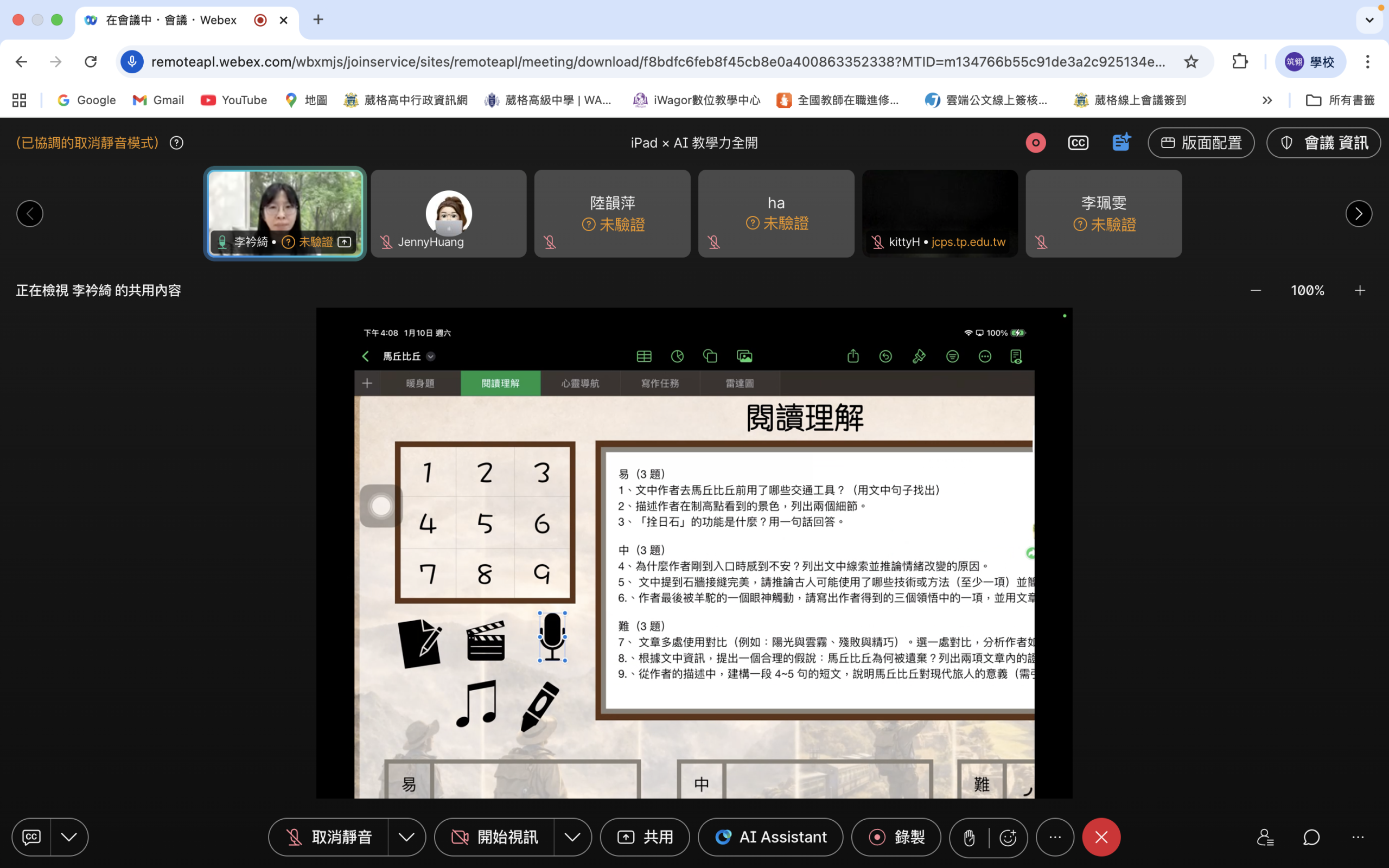Image resolution: width=1389 pixels, height=868 pixels.
Task: Raise hand using the hand icon
Action: (969, 838)
